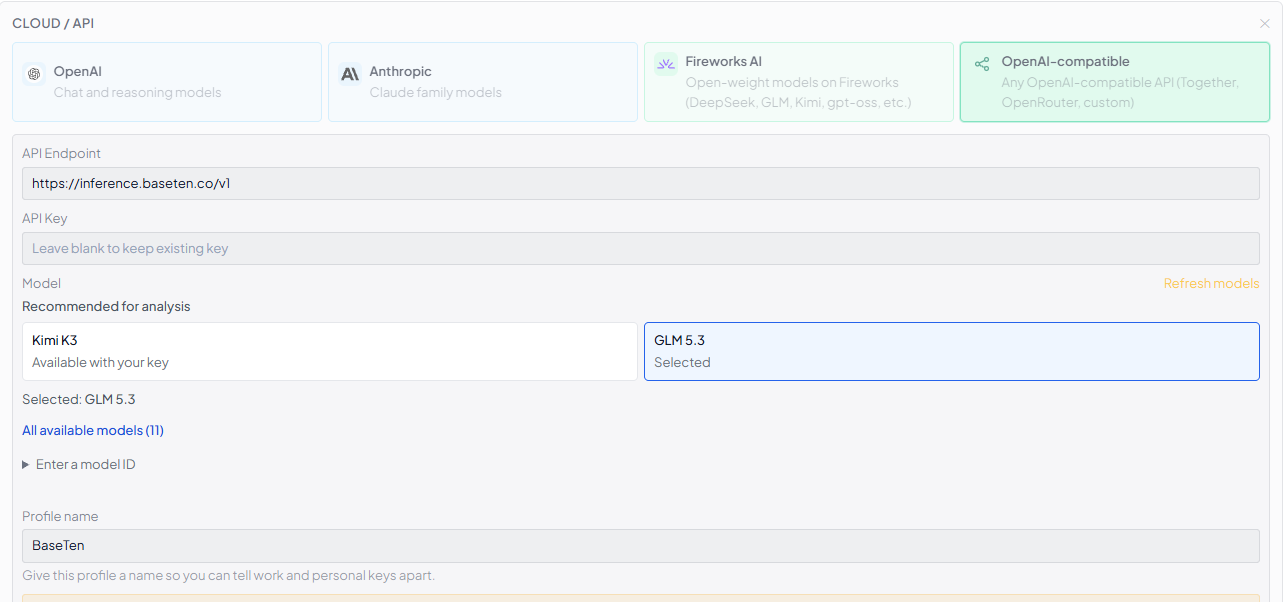Choose the GLM 5.3 model option
Viewport: 1288px width, 602px height.
(x=952, y=351)
